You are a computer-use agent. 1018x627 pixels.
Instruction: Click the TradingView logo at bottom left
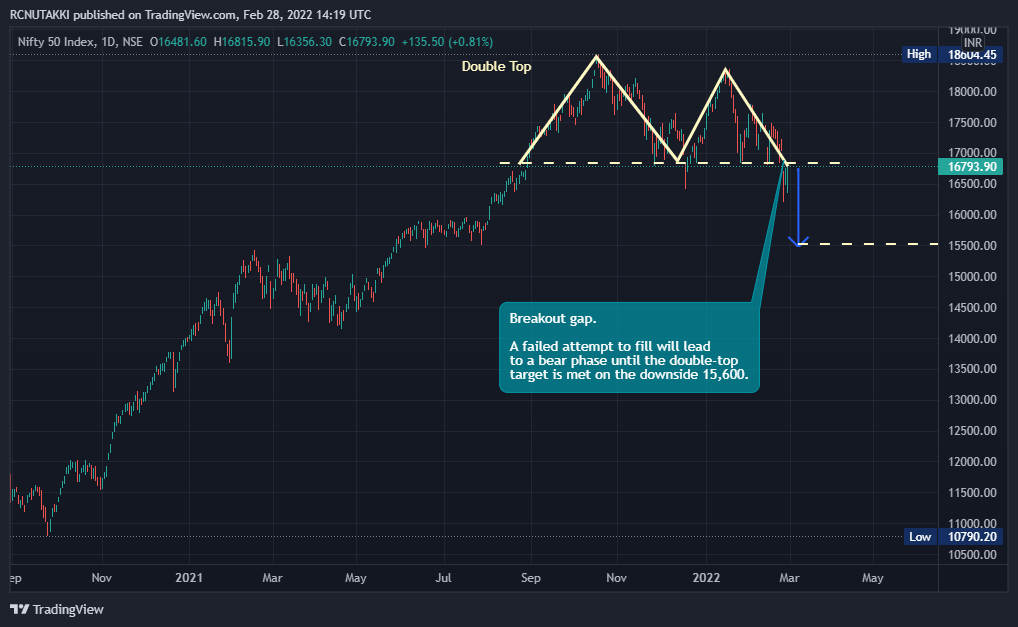57,609
